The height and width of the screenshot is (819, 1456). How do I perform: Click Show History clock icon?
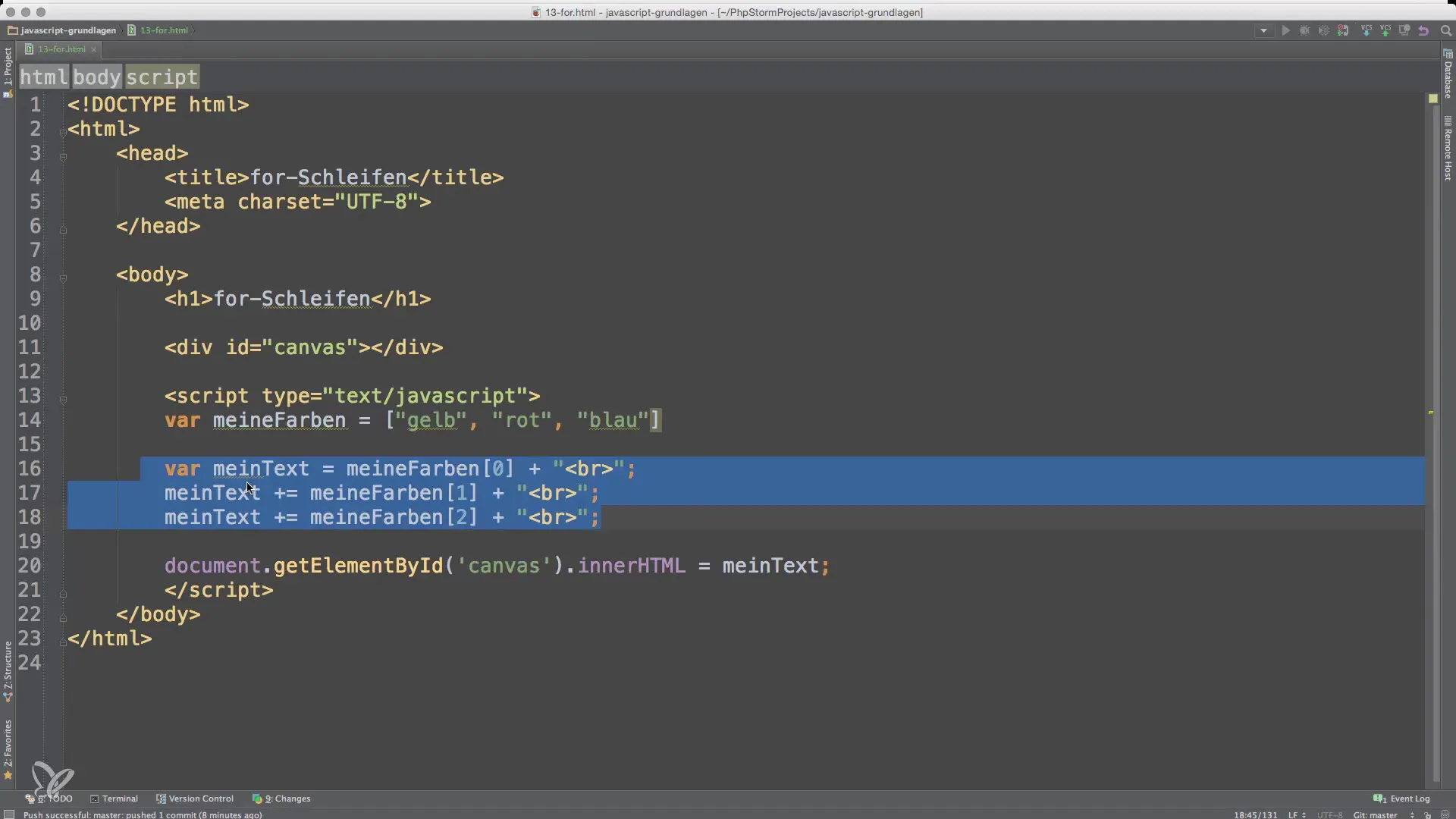(1404, 31)
